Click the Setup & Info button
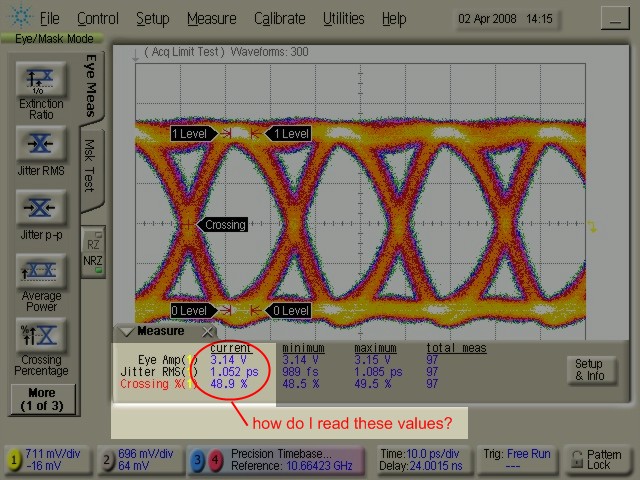 [588, 369]
